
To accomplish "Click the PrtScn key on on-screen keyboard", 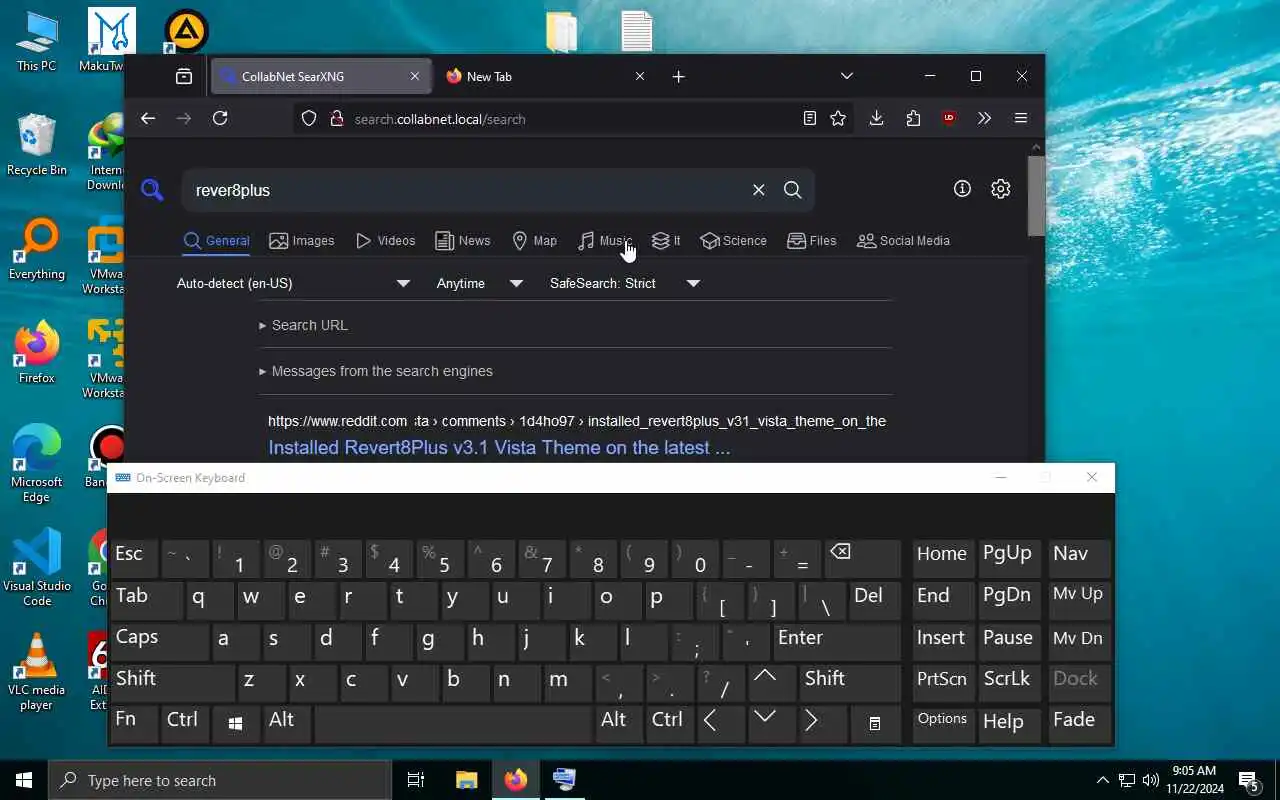I will 943,683.
